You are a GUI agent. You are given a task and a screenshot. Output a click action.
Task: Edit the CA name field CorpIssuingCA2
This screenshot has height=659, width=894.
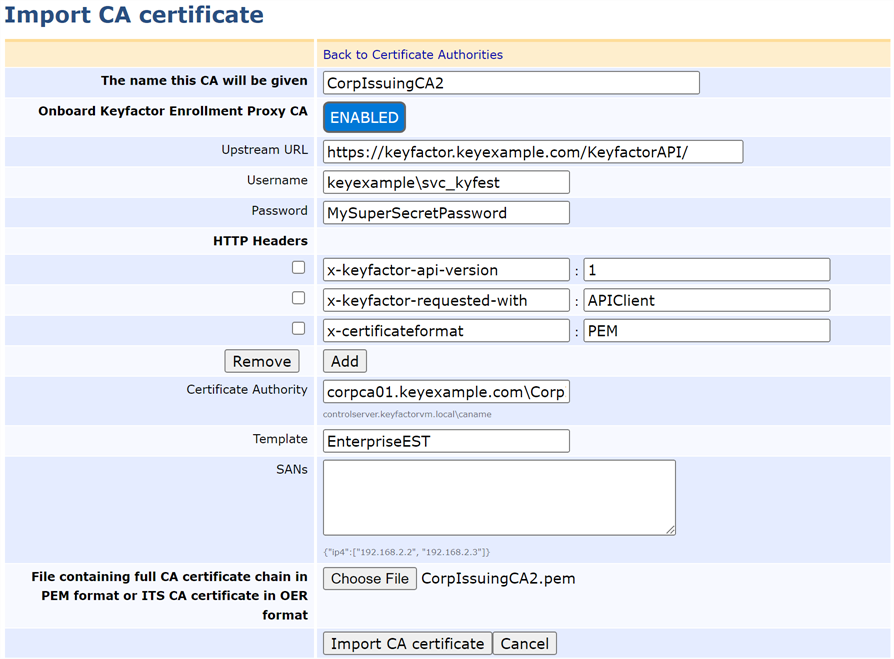[x=511, y=83]
